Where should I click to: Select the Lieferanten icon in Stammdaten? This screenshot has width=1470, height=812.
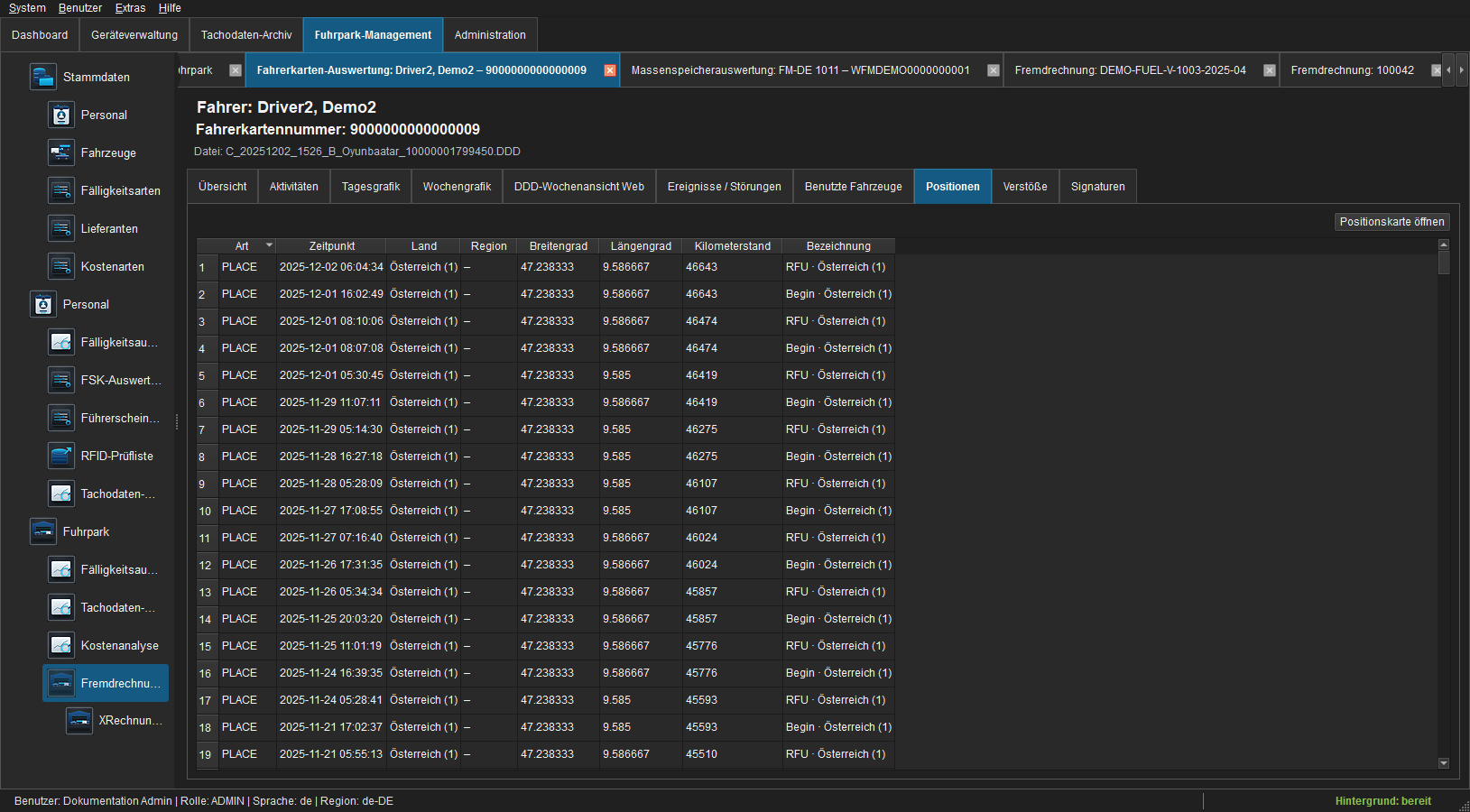(60, 228)
